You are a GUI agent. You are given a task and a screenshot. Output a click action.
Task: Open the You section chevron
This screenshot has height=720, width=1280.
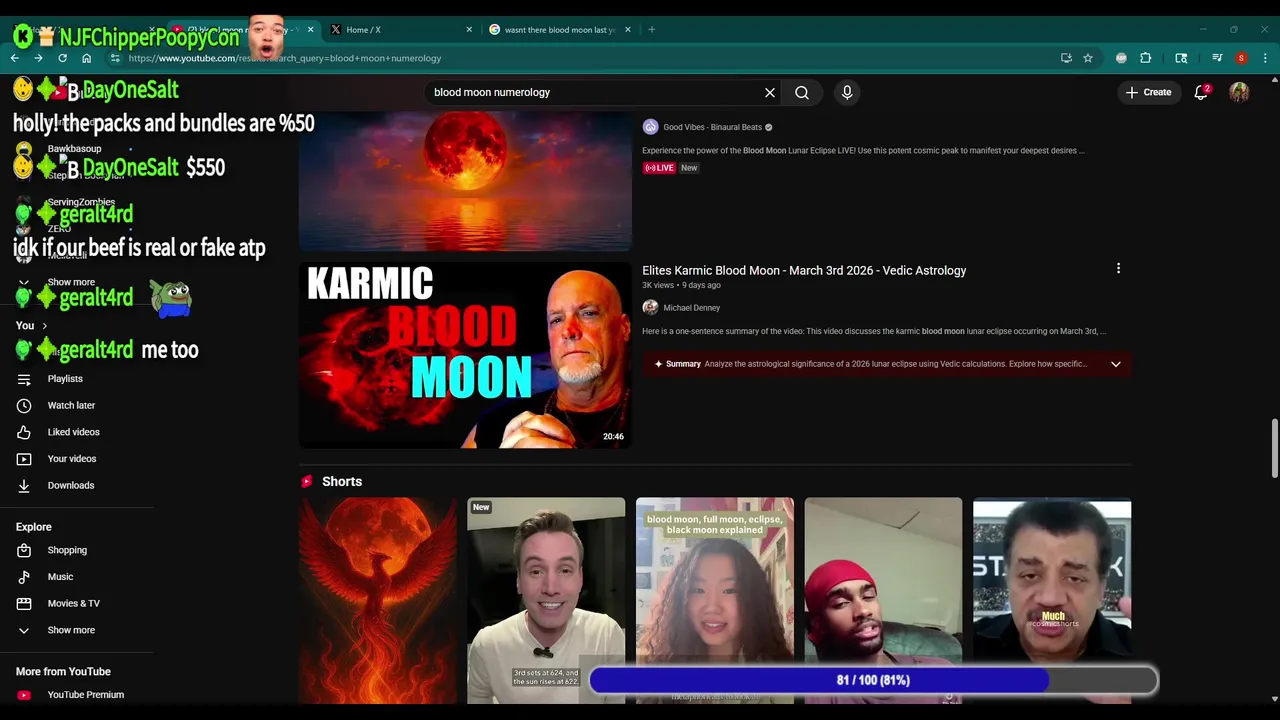click(x=44, y=326)
